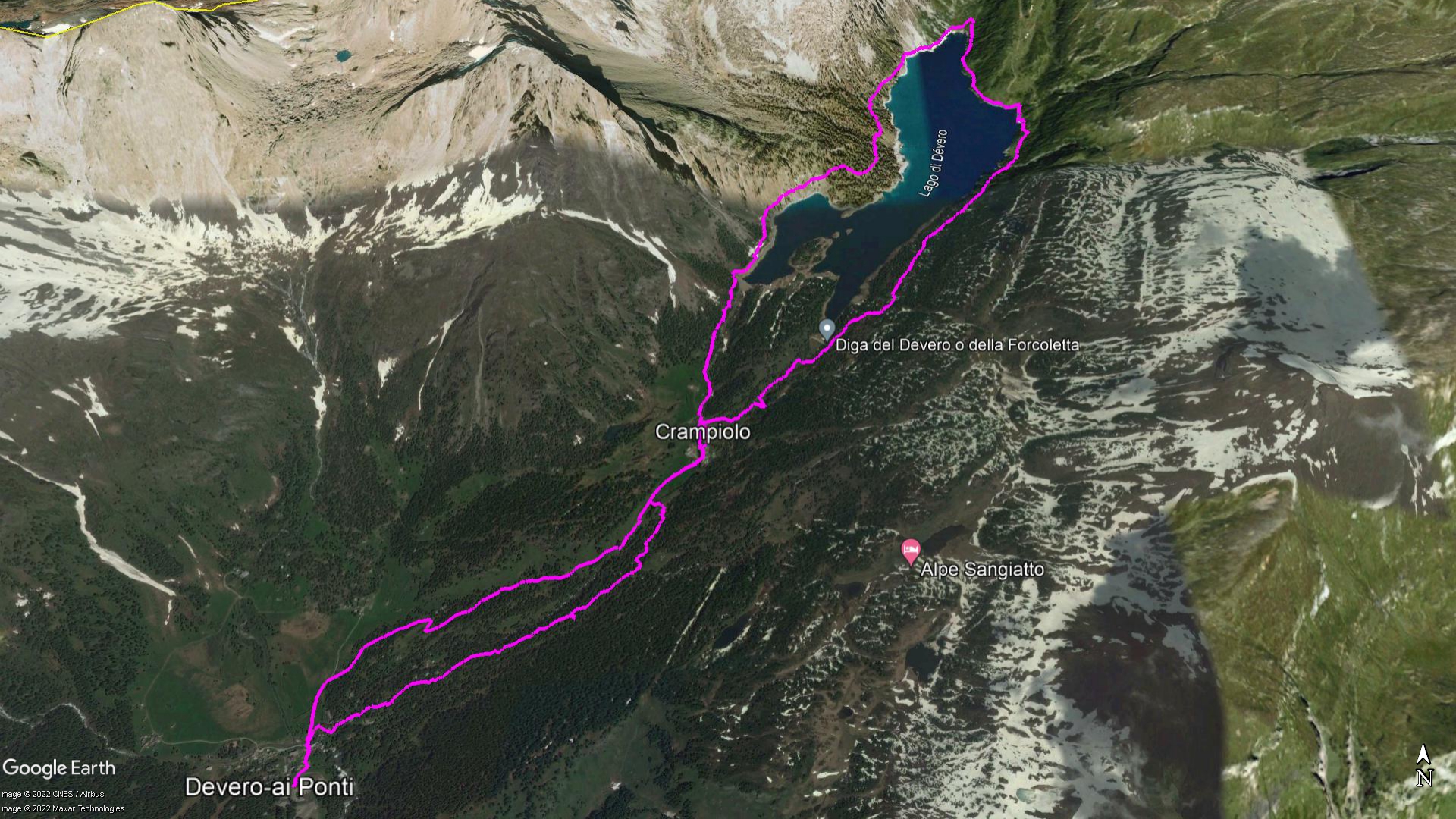Open the Alpe Sangiatto text label
The width and height of the screenshot is (1456, 819).
(x=982, y=569)
